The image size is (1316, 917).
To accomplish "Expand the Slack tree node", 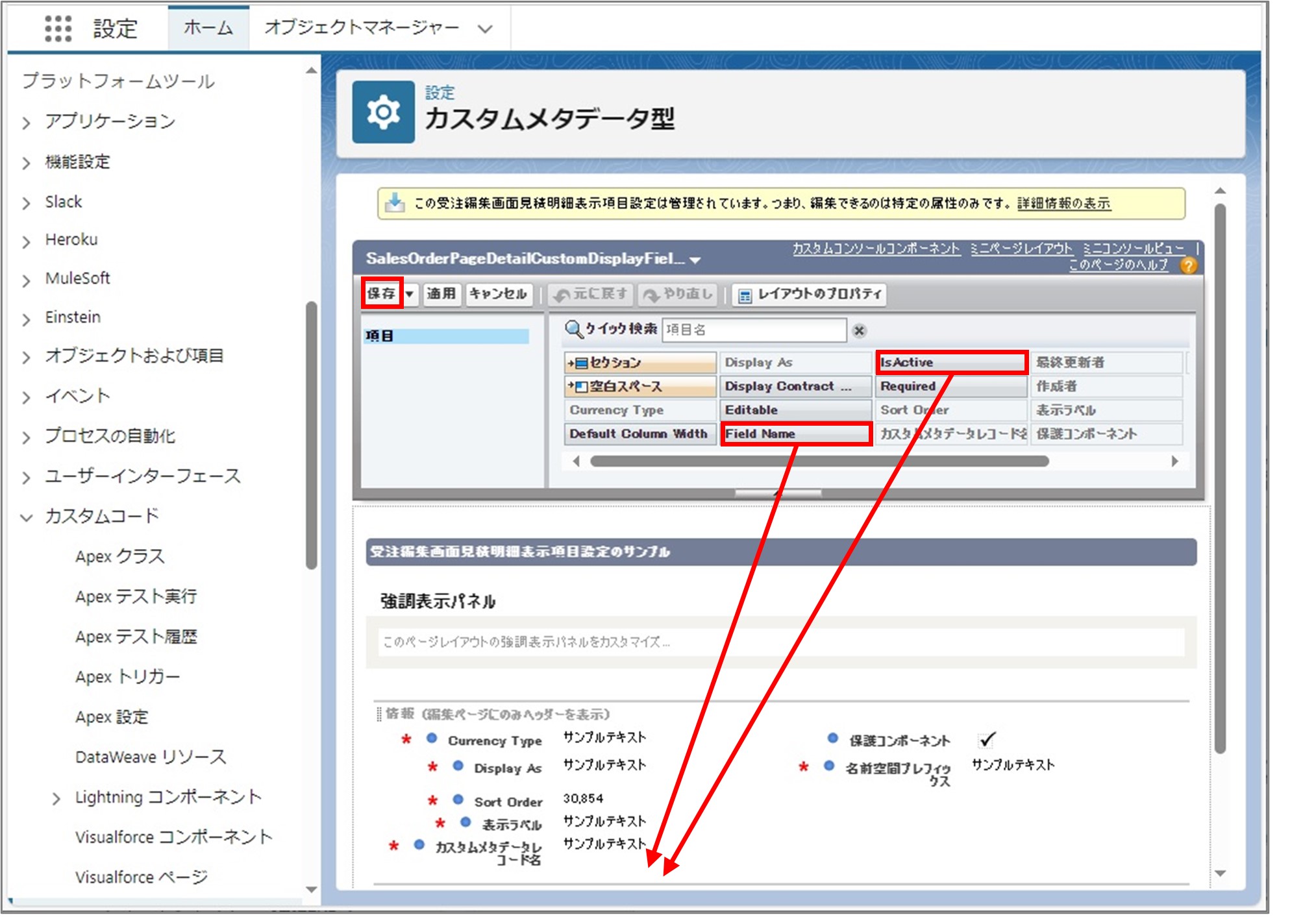I will click(x=26, y=203).
